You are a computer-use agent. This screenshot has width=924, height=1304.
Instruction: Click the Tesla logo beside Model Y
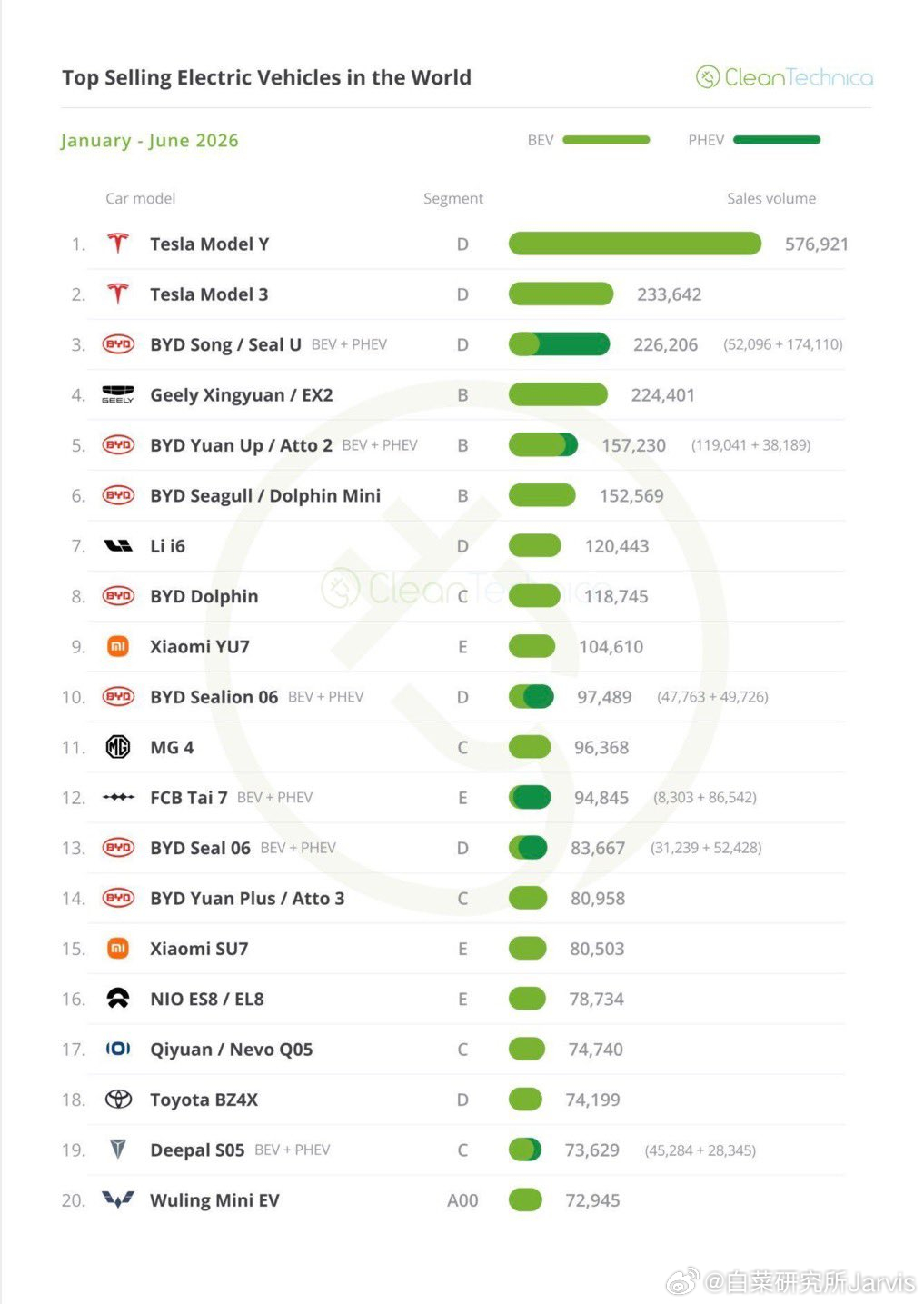(x=117, y=244)
